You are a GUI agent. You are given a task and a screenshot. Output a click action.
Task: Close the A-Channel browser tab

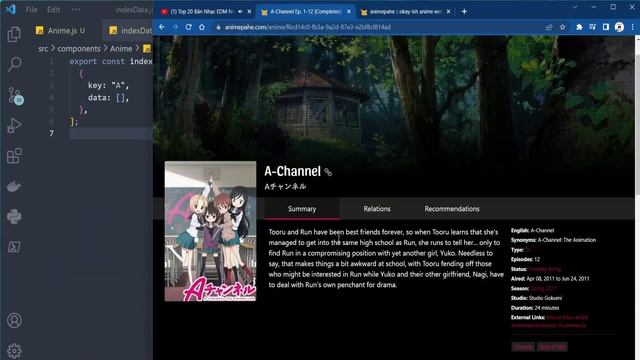pos(349,11)
